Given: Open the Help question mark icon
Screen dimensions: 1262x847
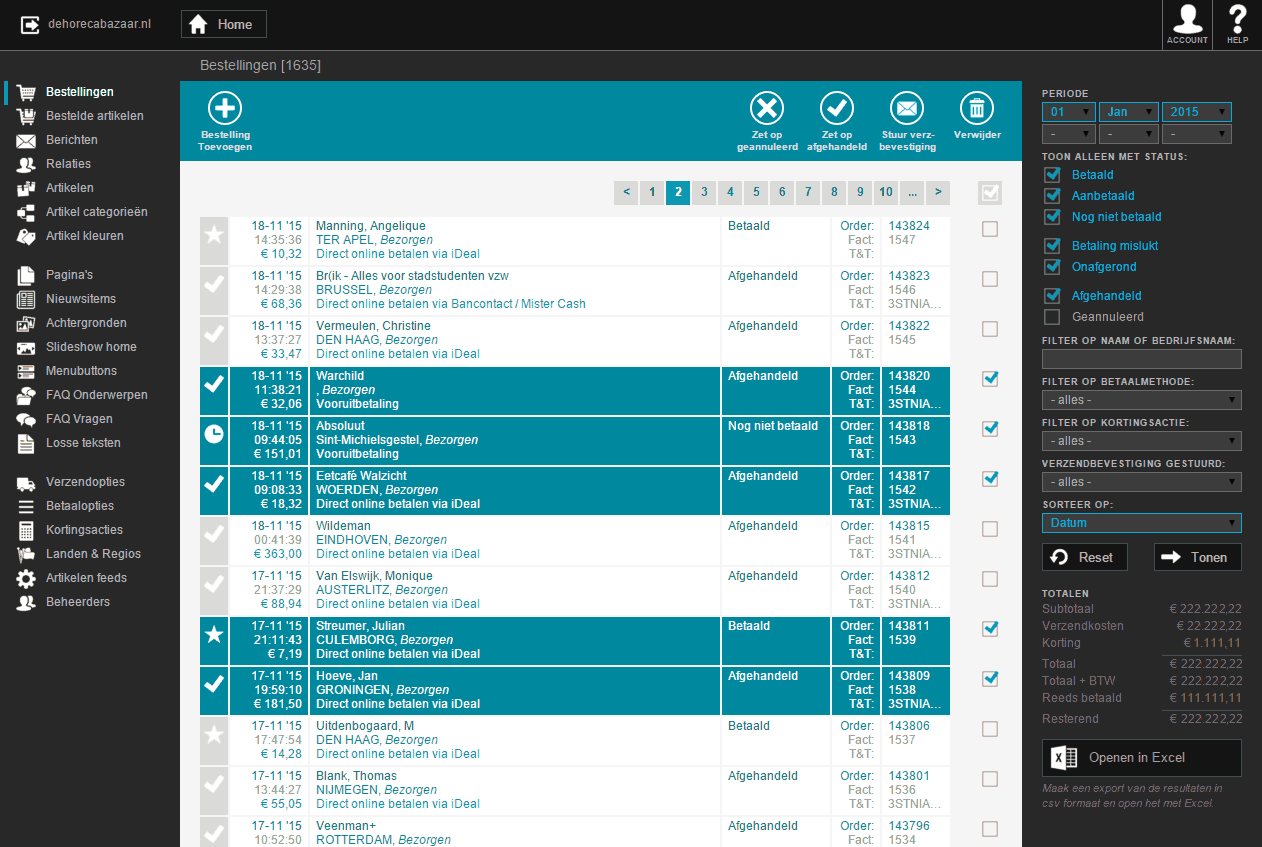Looking at the screenshot, I should (x=1238, y=20).
